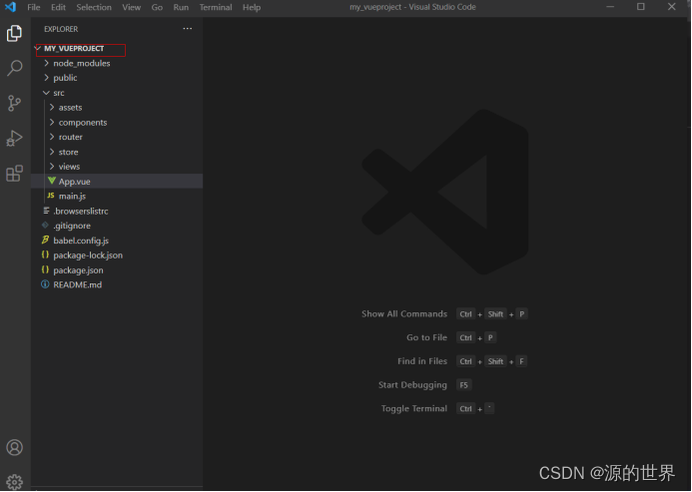Click the node_modules folder name
Viewport: 692px width, 492px height.
point(82,63)
